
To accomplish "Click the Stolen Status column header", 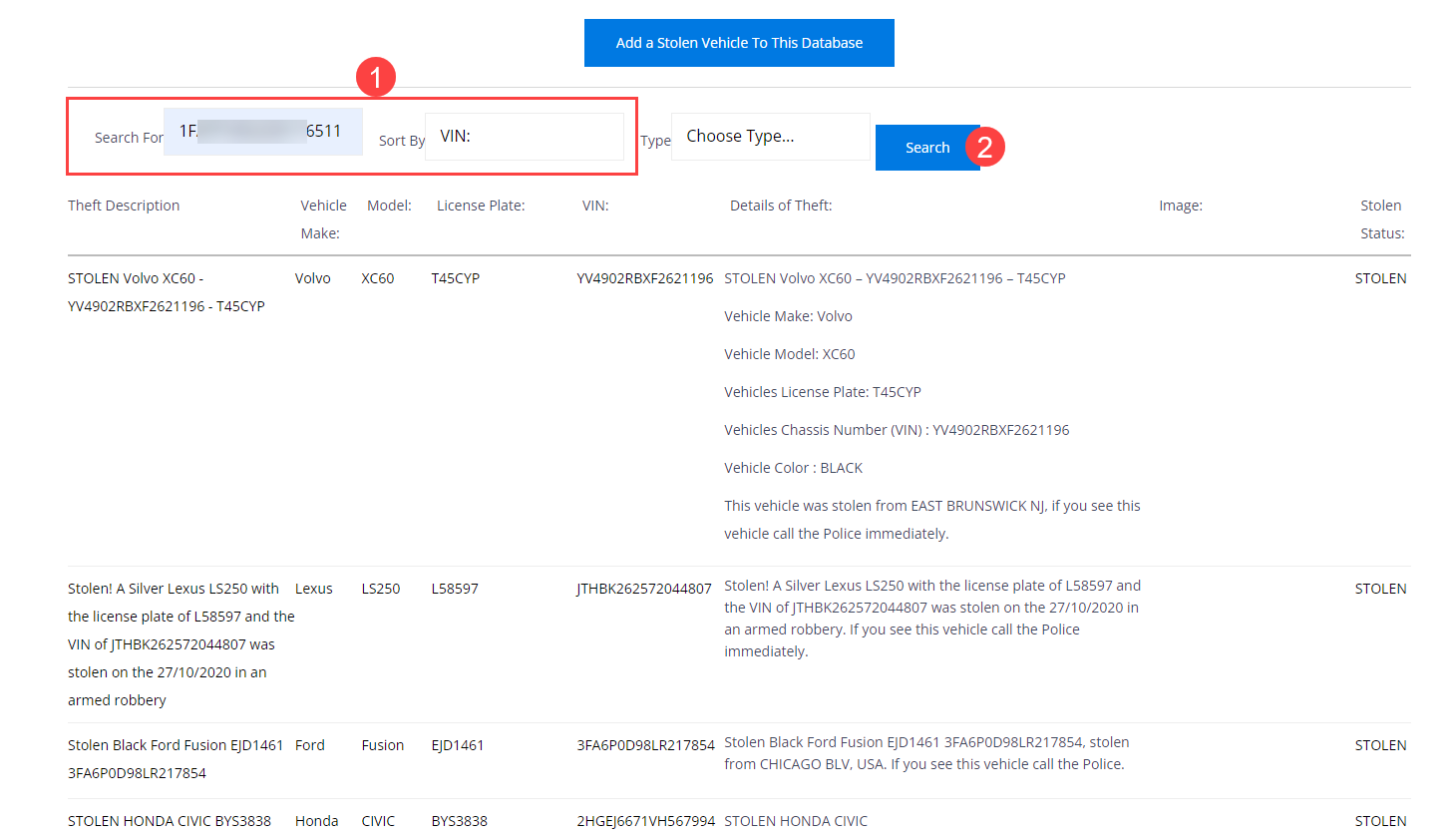I will pos(1382,219).
